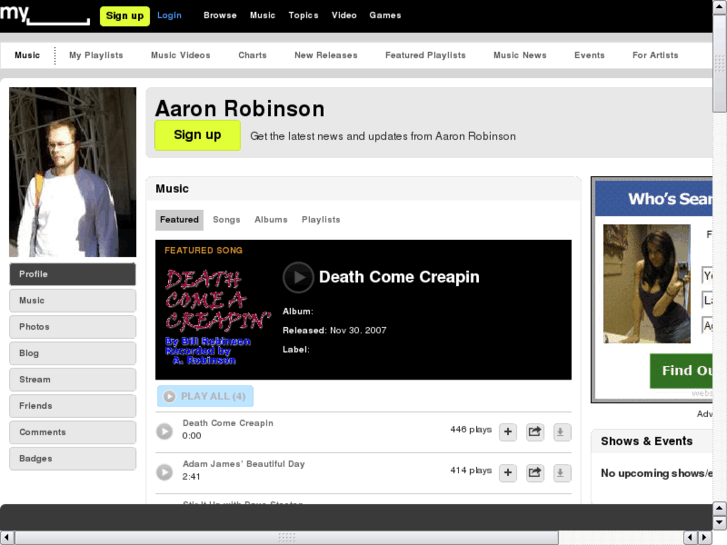The image size is (727, 545).
Task: Click the 446 plays count
Action: point(471,430)
